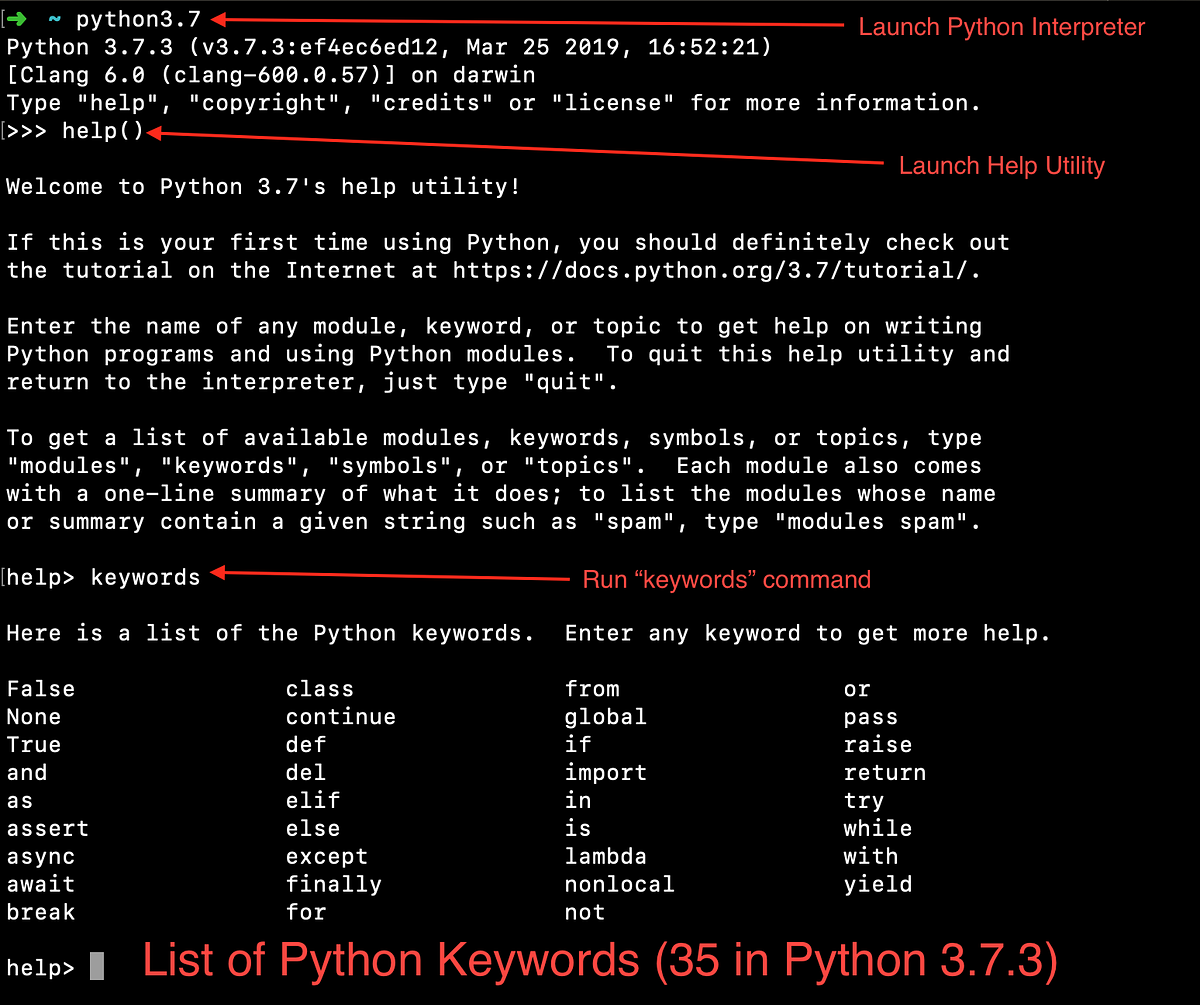Click the 'Run keywords command' annotation
This screenshot has width=1200, height=1005.
[x=726, y=579]
